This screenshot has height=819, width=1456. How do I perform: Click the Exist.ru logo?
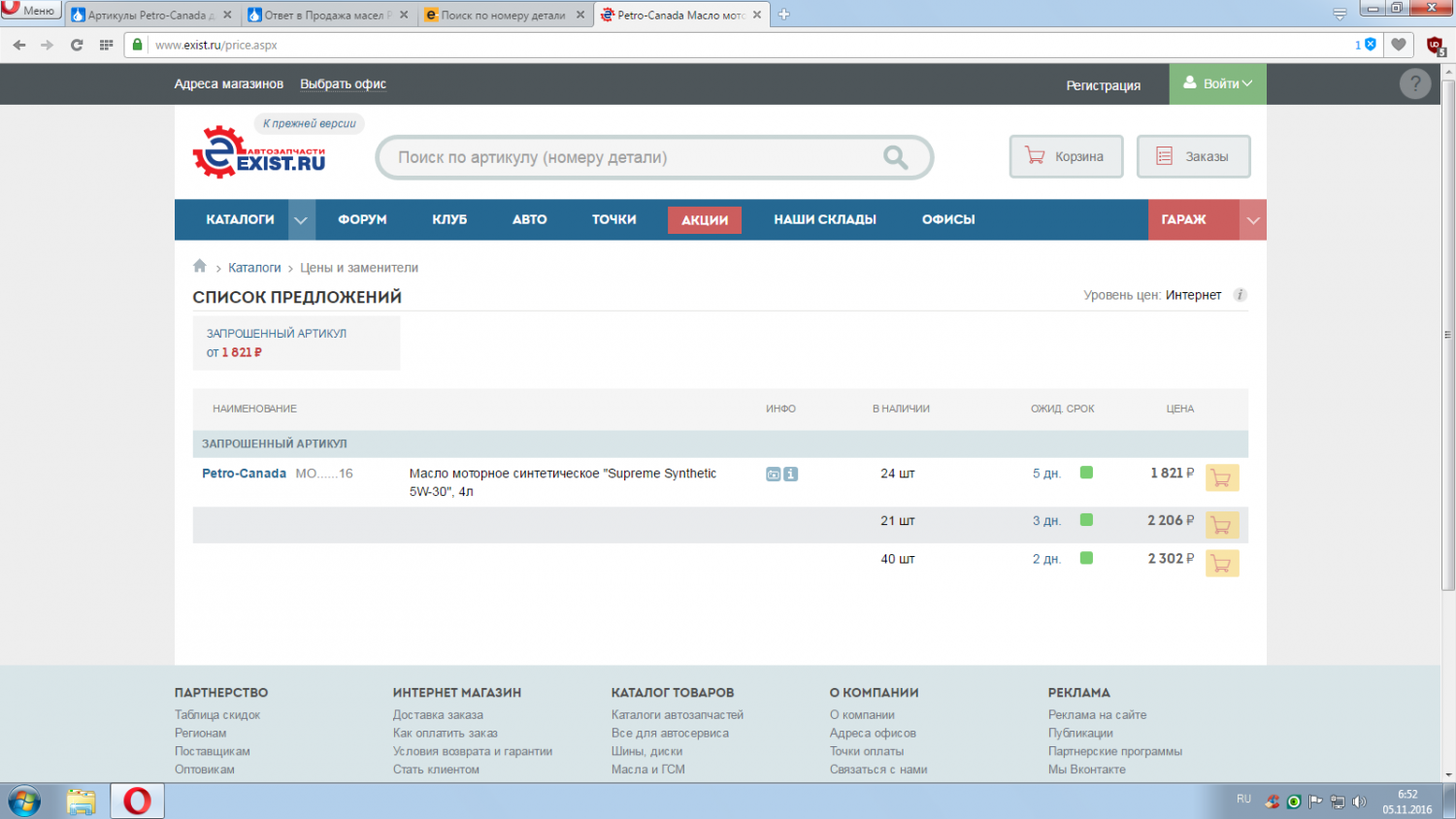pyautogui.click(x=259, y=152)
